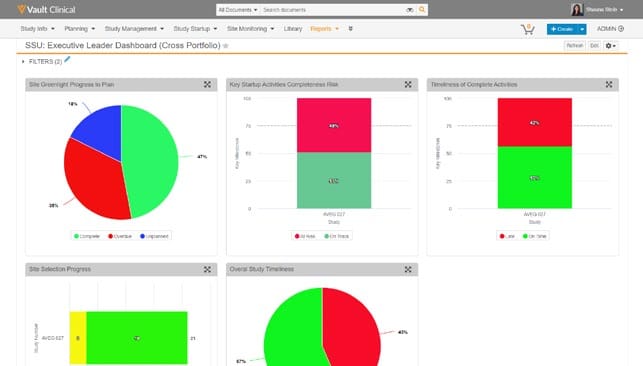Open the Reports tab menu

click(x=324, y=29)
